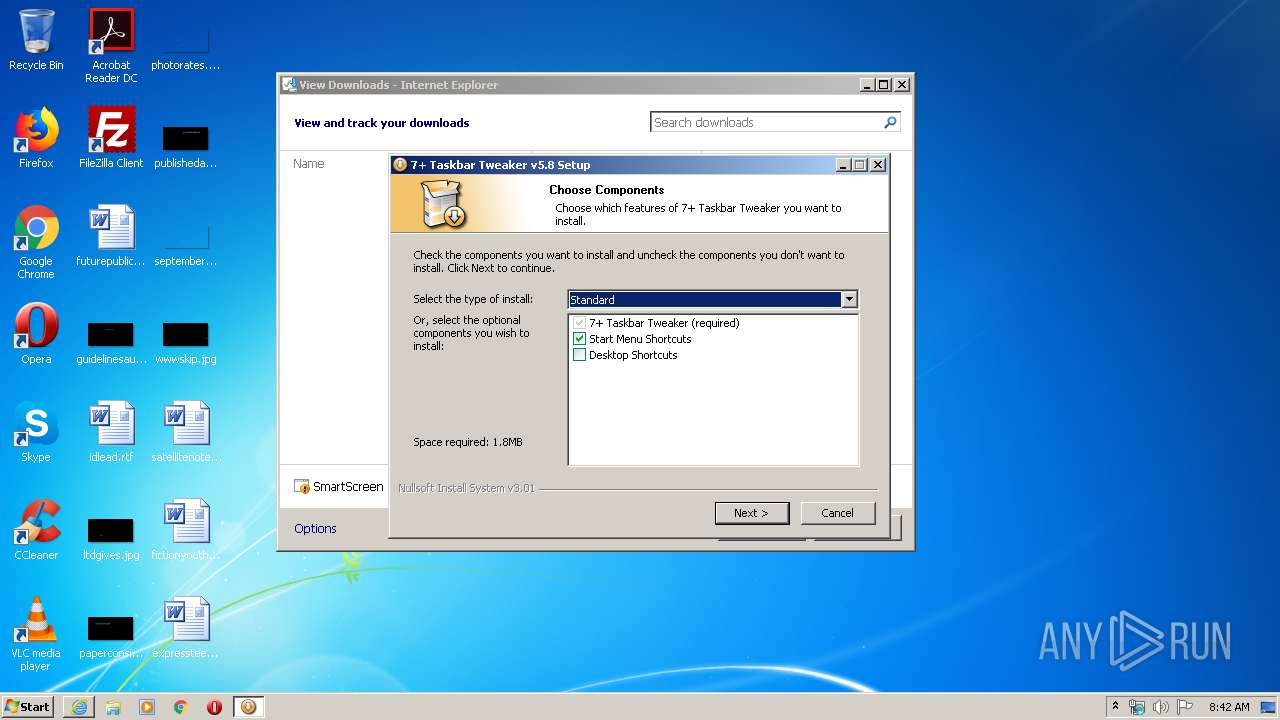Open Options link in View Downloads
This screenshot has width=1280, height=720.
(x=315, y=528)
